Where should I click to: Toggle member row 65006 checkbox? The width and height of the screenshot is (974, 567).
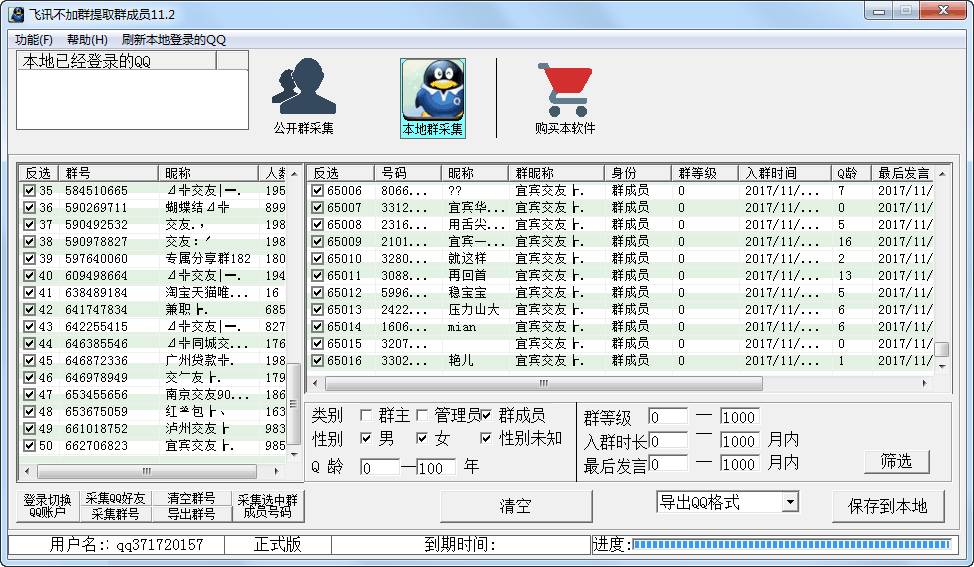(317, 190)
